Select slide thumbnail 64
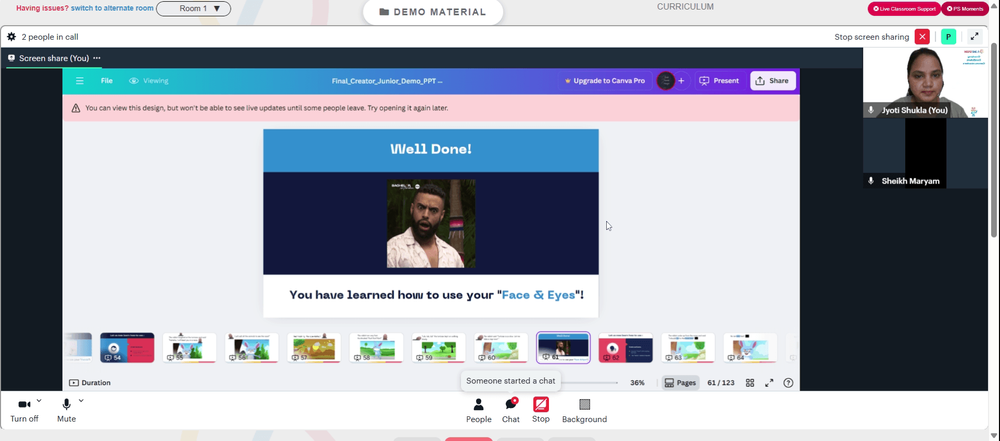This screenshot has height=441, width=1000. (750, 348)
